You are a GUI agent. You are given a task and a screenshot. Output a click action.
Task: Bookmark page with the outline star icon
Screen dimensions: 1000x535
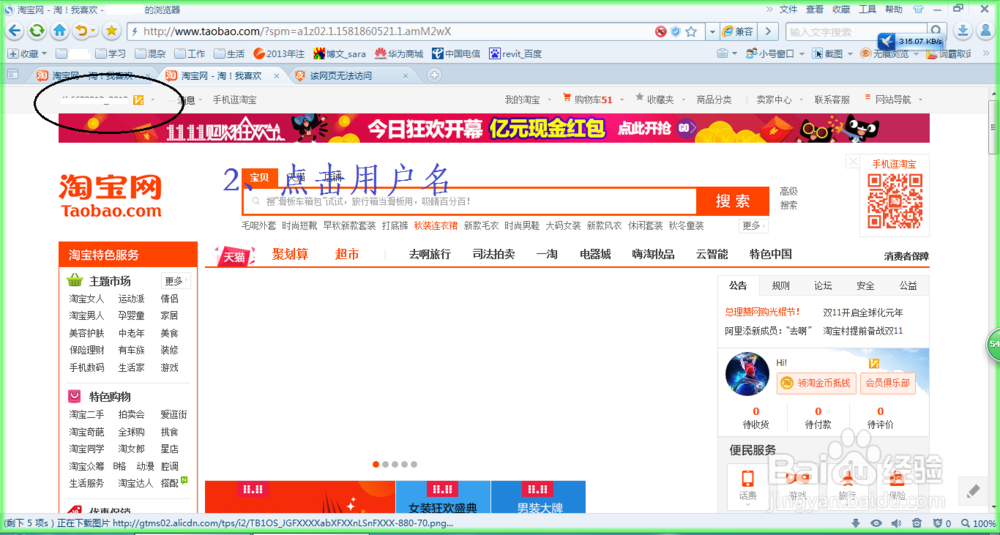[x=691, y=31]
